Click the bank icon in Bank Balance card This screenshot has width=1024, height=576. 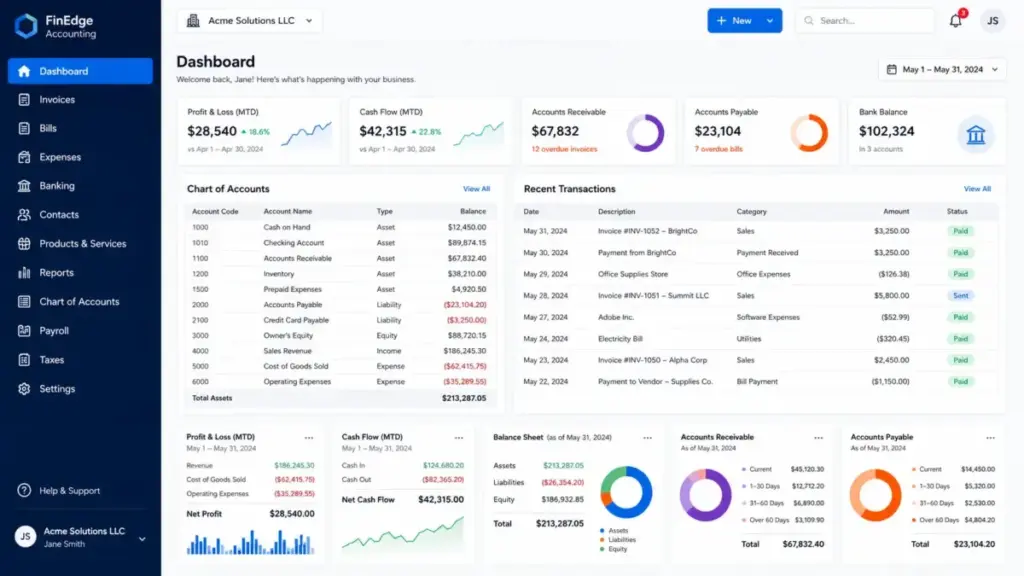click(x=976, y=135)
